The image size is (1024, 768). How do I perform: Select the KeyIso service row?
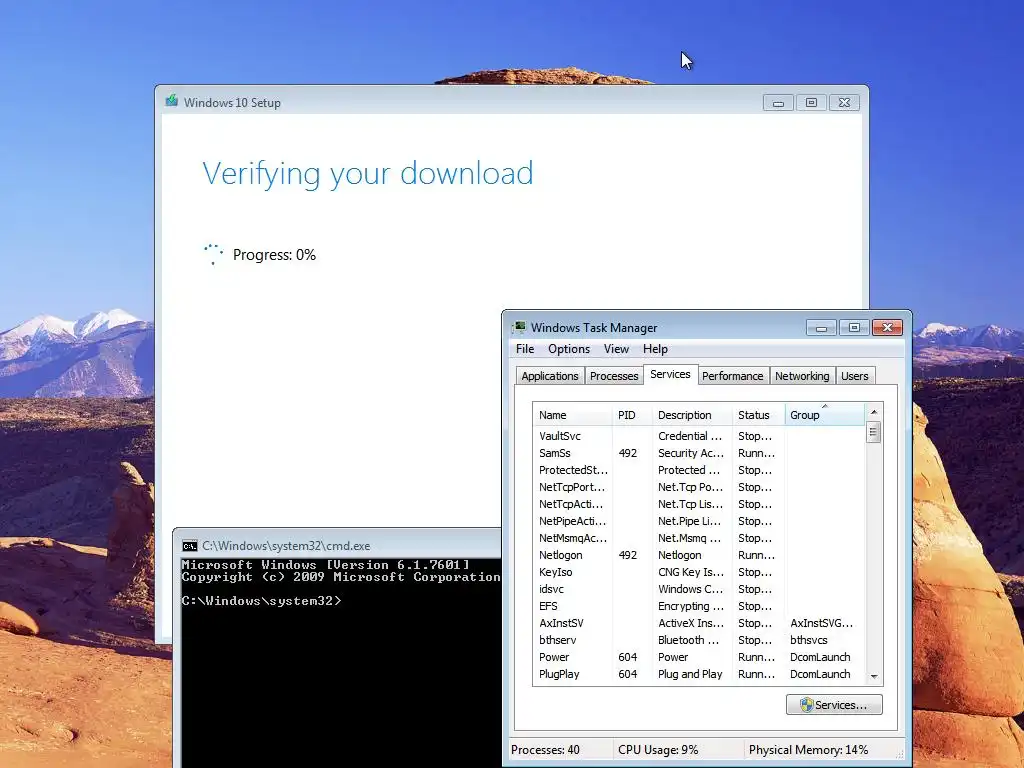[x=698, y=571]
